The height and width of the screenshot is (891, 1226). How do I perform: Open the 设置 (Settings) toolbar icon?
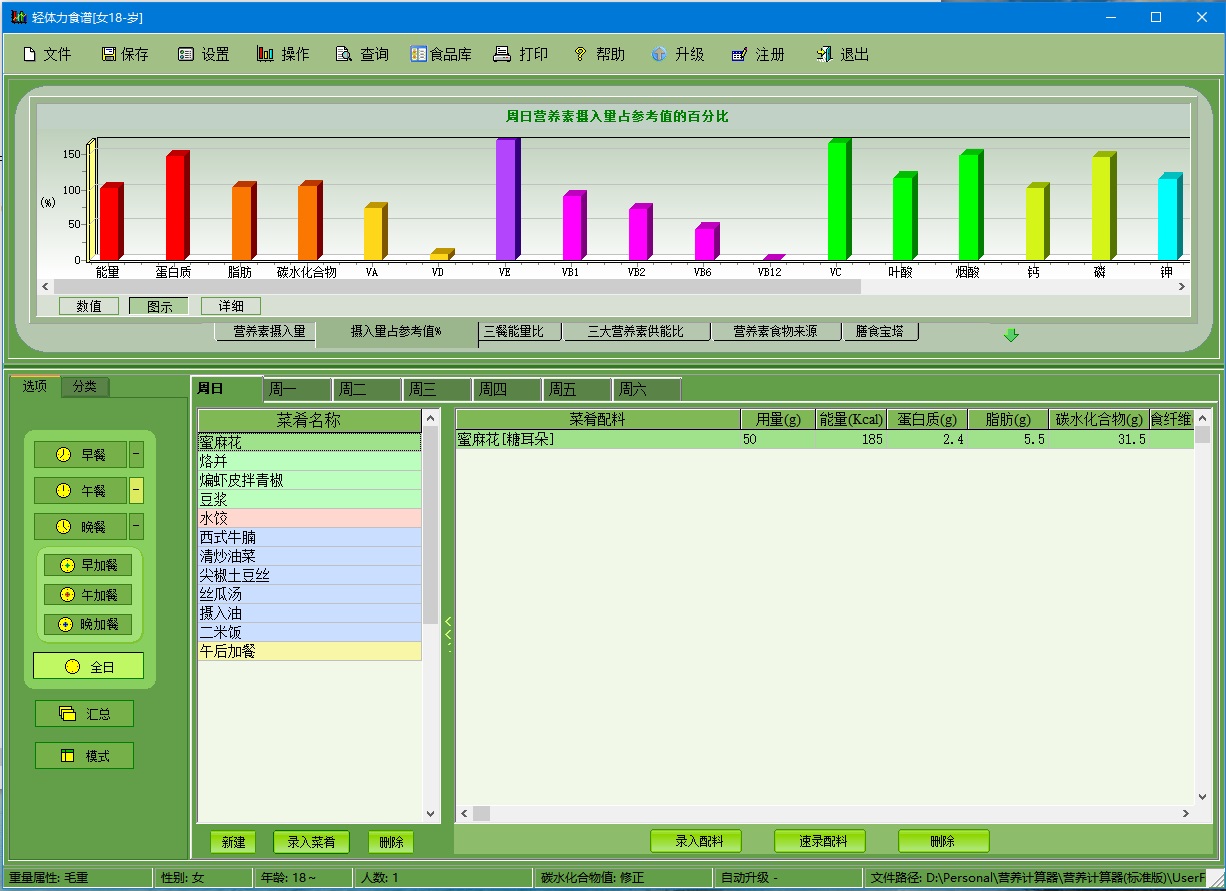[186, 55]
